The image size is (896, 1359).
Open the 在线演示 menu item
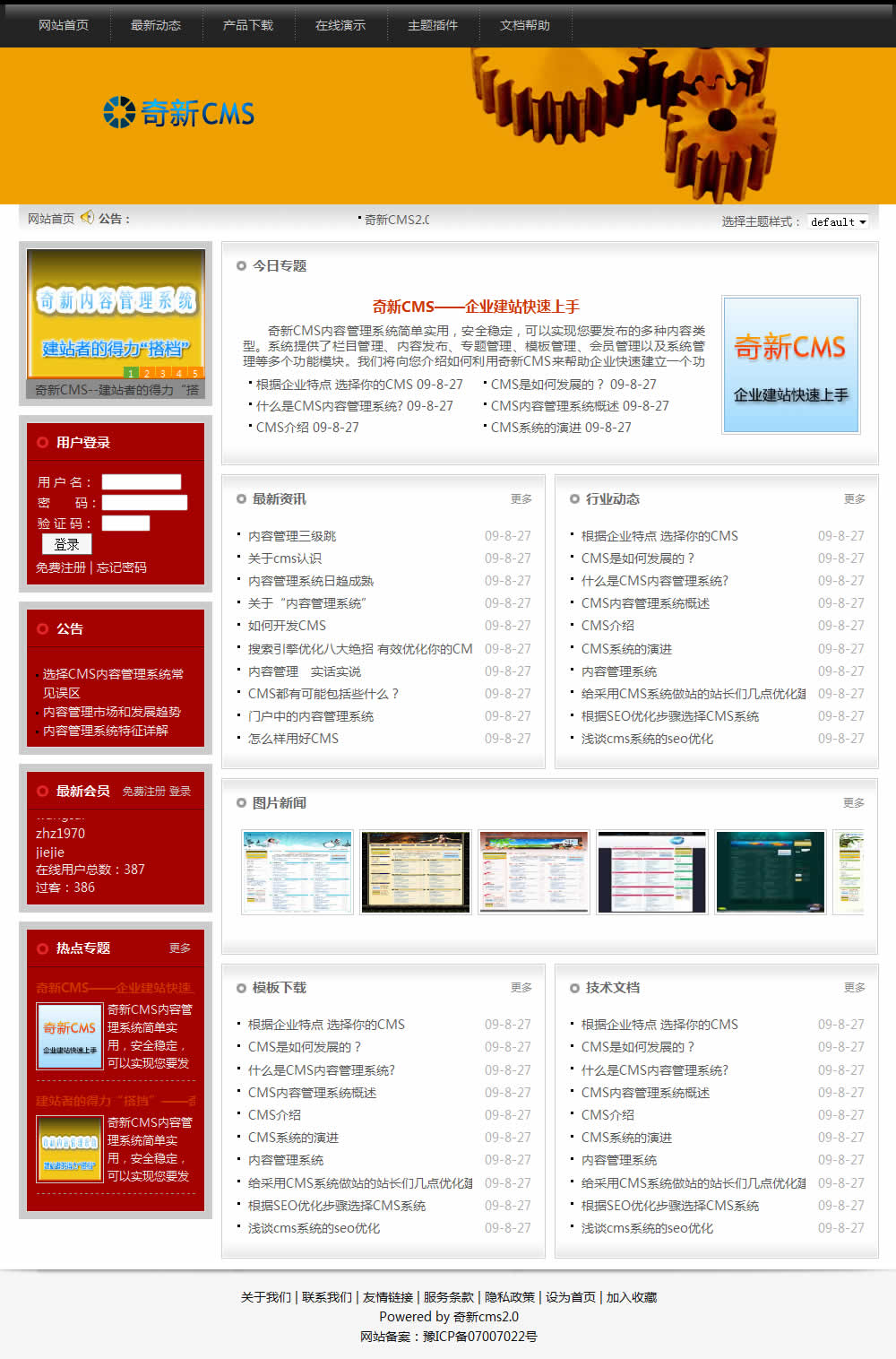[340, 25]
